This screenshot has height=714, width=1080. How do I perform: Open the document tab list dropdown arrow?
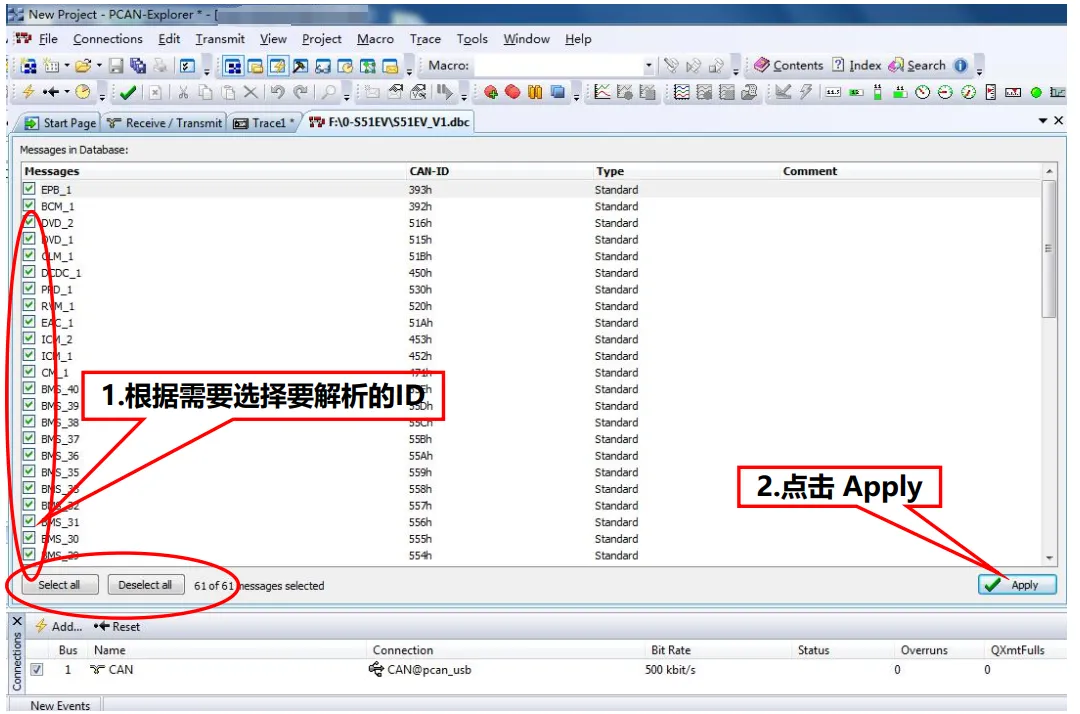pyautogui.click(x=1043, y=121)
